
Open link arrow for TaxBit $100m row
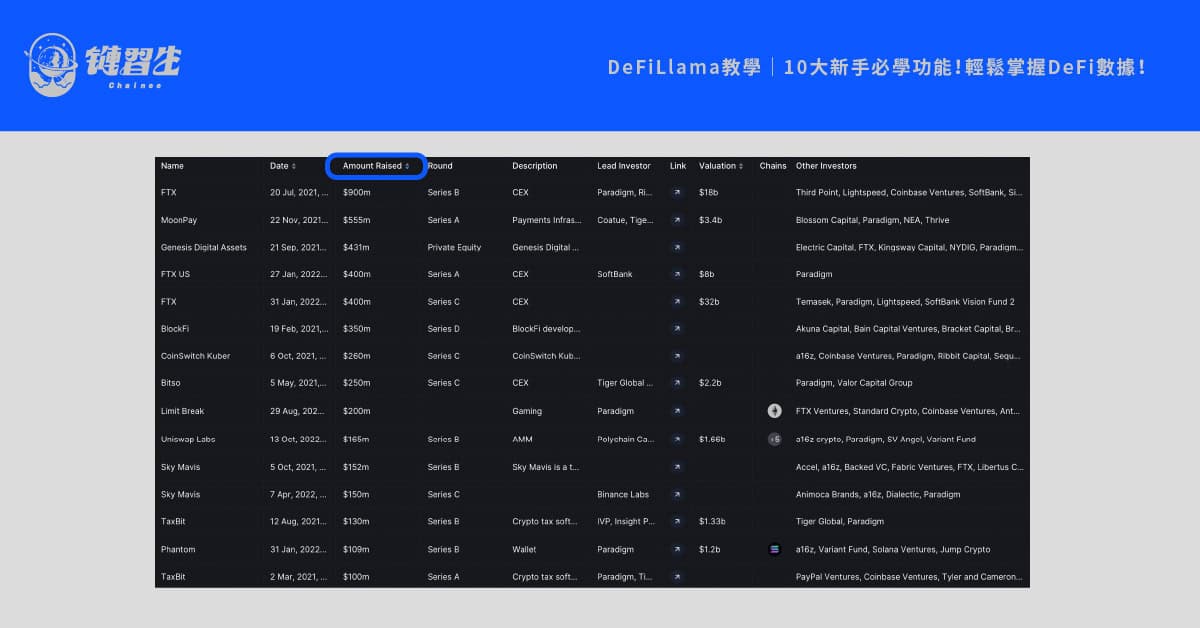tap(677, 577)
